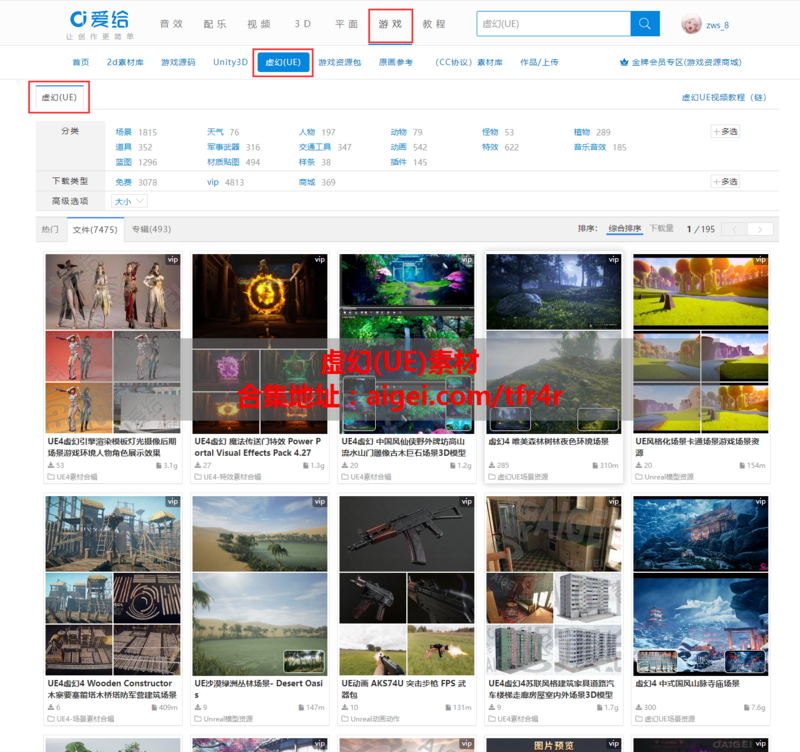
Task: Open UE4 角色展示效果 thumbnail
Action: click(113, 343)
